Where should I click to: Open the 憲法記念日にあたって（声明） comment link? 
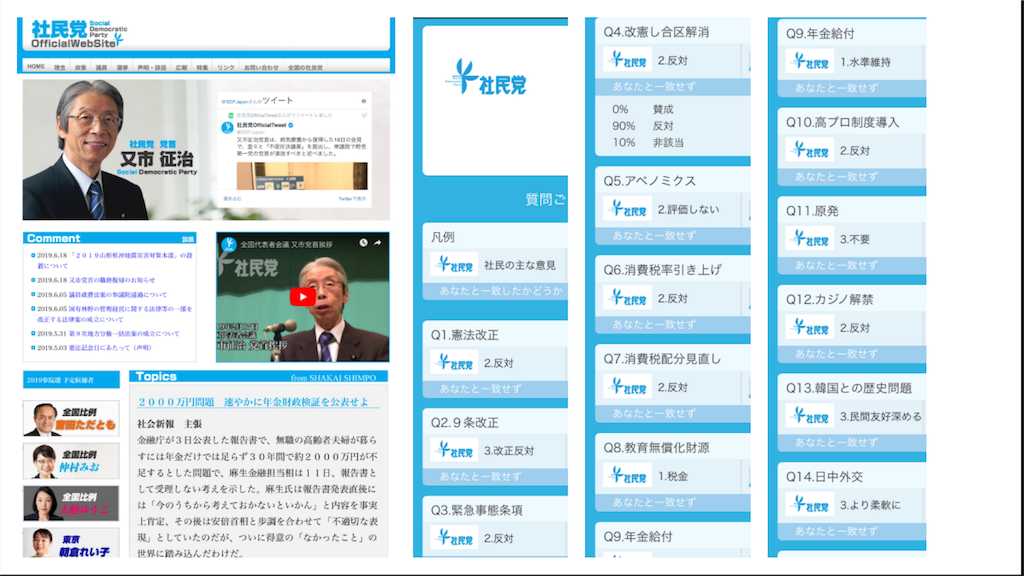(x=110, y=348)
